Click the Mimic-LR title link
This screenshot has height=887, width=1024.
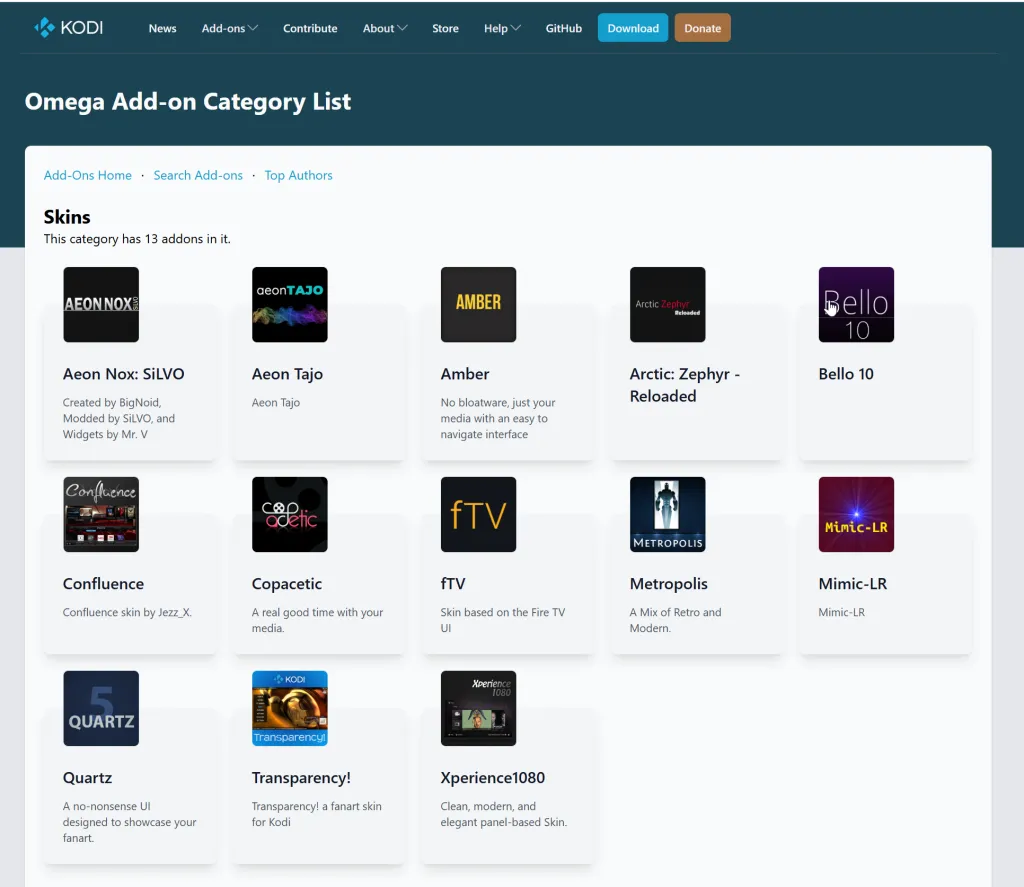(x=853, y=584)
